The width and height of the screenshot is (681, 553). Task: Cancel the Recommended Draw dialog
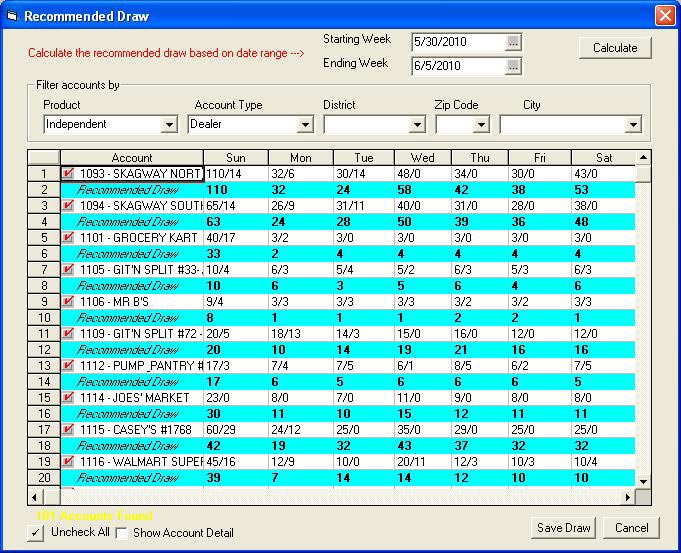click(631, 528)
